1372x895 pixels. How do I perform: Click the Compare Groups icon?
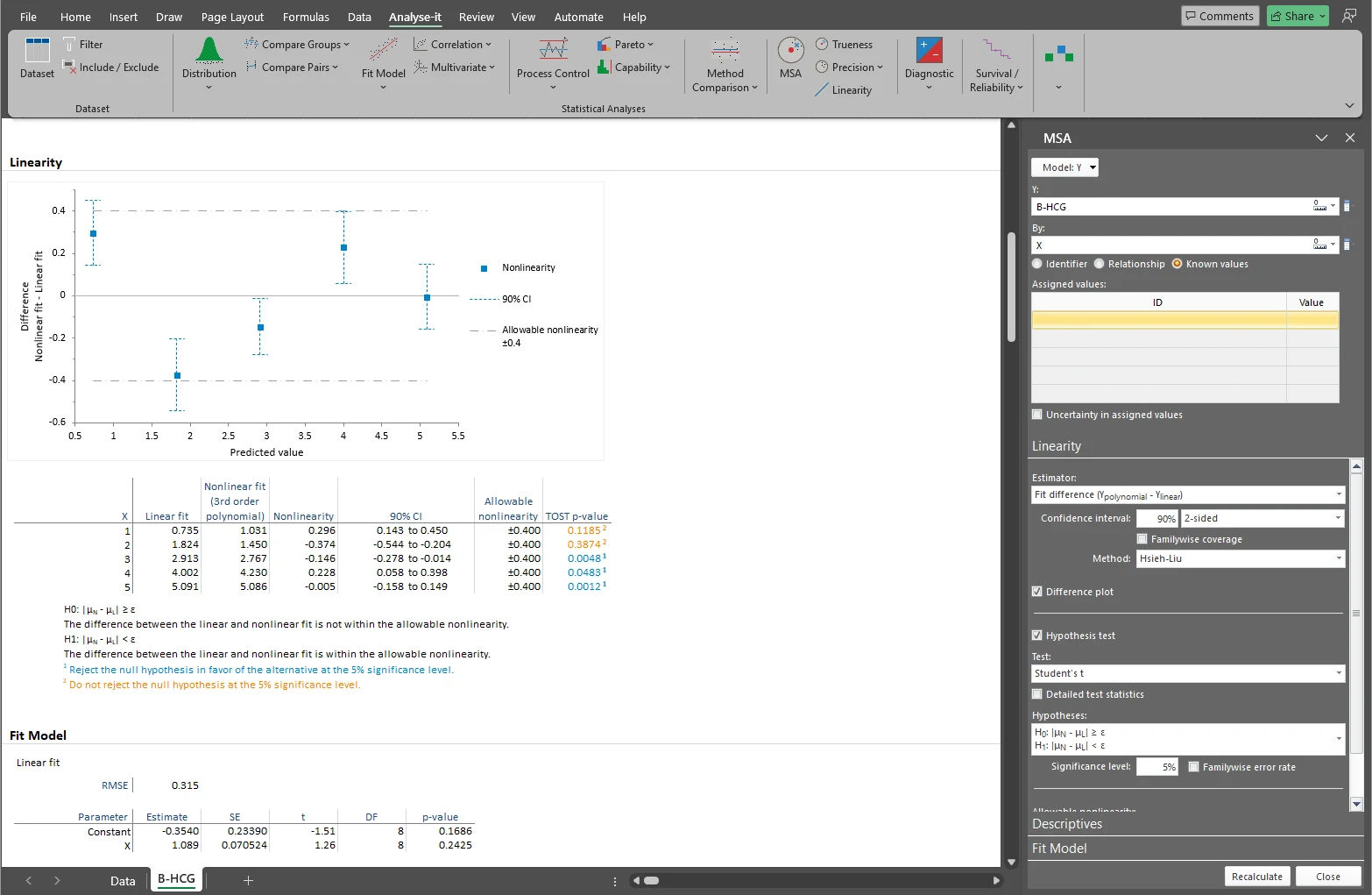click(x=251, y=44)
